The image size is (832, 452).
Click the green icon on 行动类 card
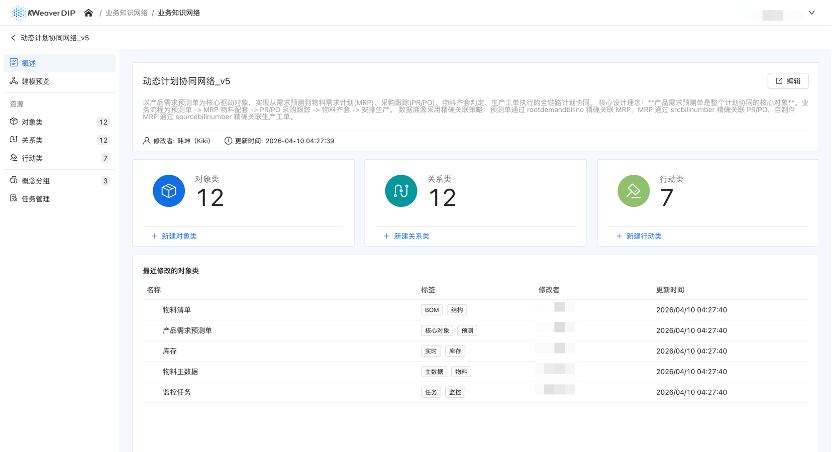point(634,191)
